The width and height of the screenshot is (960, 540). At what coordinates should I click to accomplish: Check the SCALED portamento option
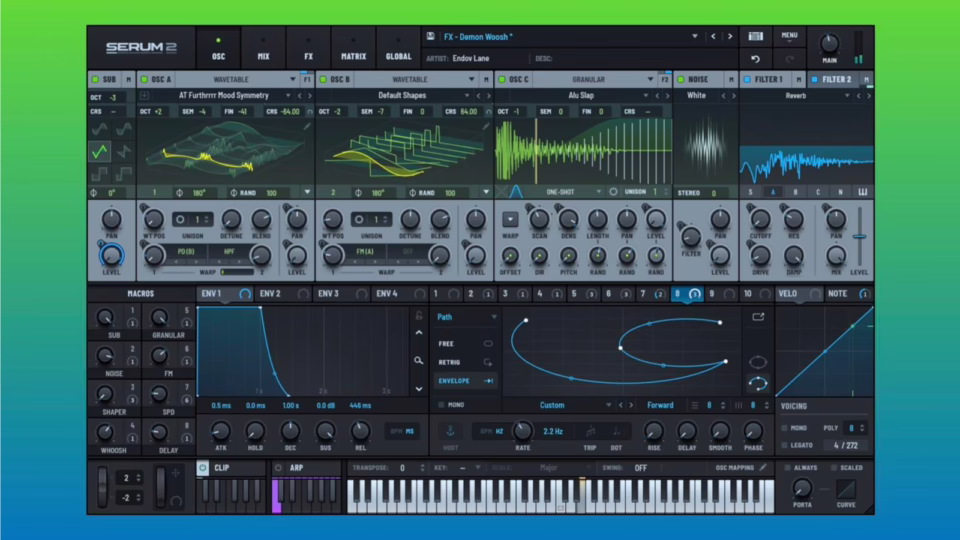coord(834,468)
